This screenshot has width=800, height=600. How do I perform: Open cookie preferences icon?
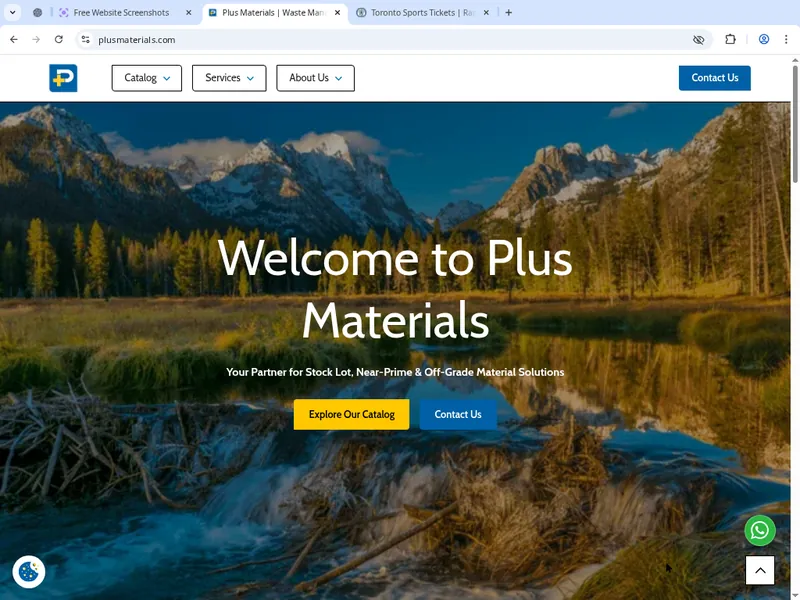tap(29, 571)
